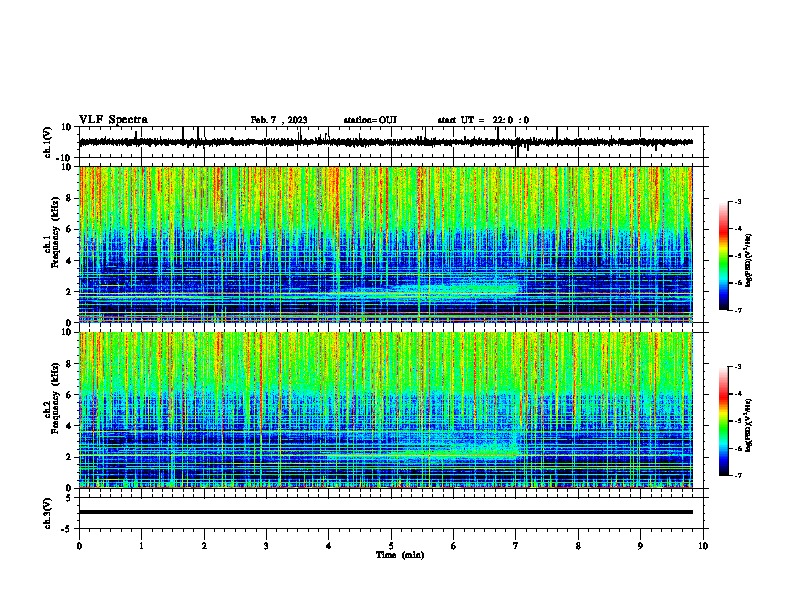Click time axis tick label '4'
This screenshot has width=792, height=612.
329,546
